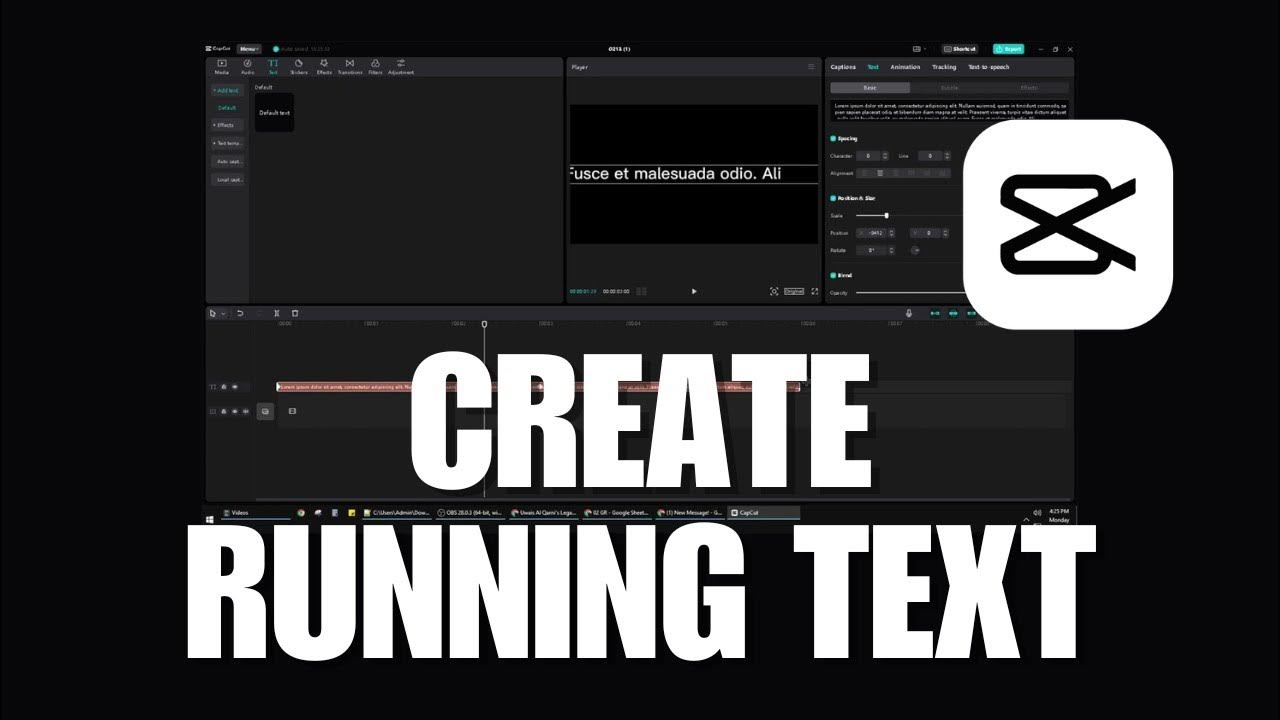Open Auto captions in sidebar

coord(227,161)
